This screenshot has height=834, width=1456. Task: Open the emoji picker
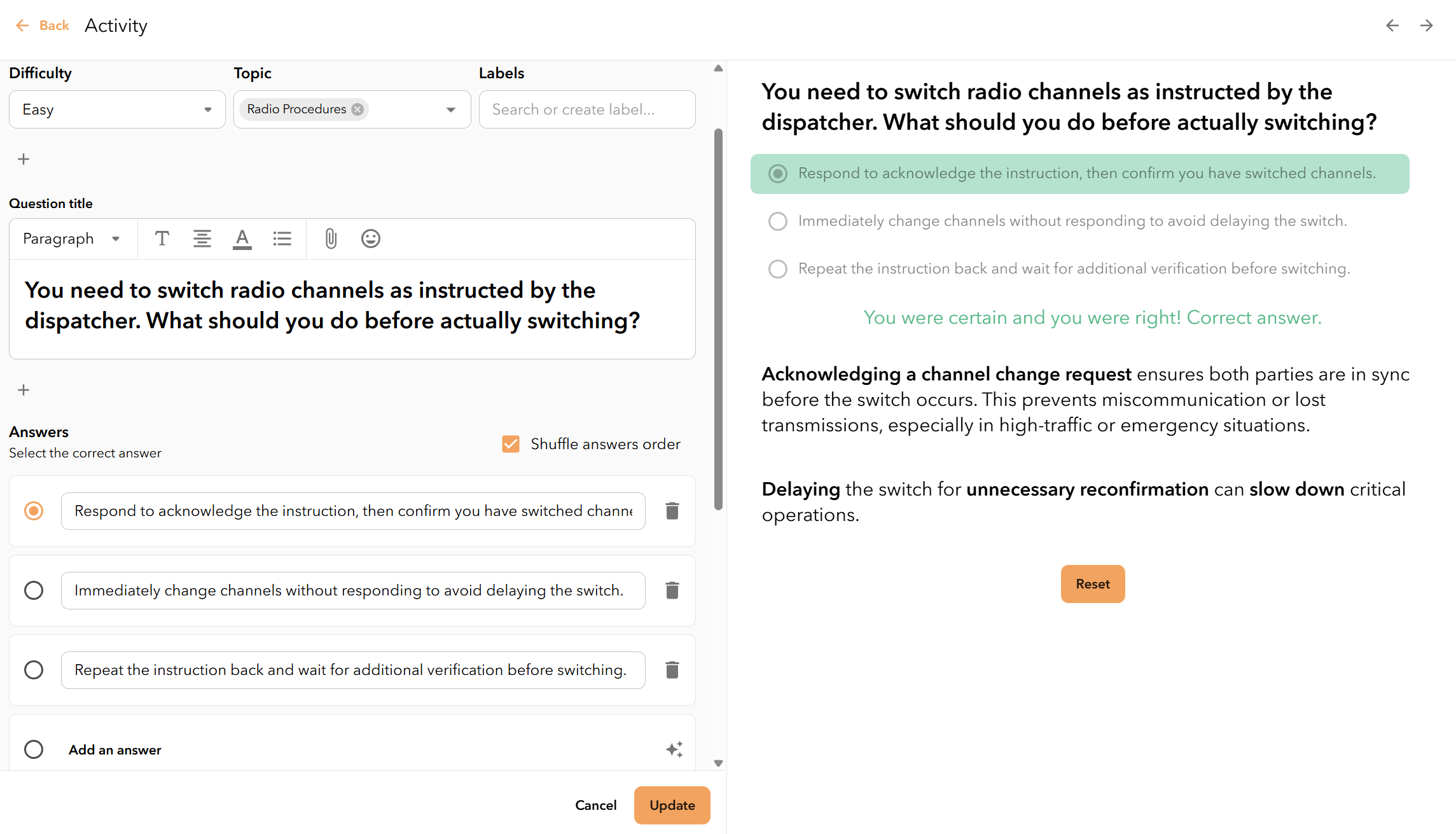371,239
